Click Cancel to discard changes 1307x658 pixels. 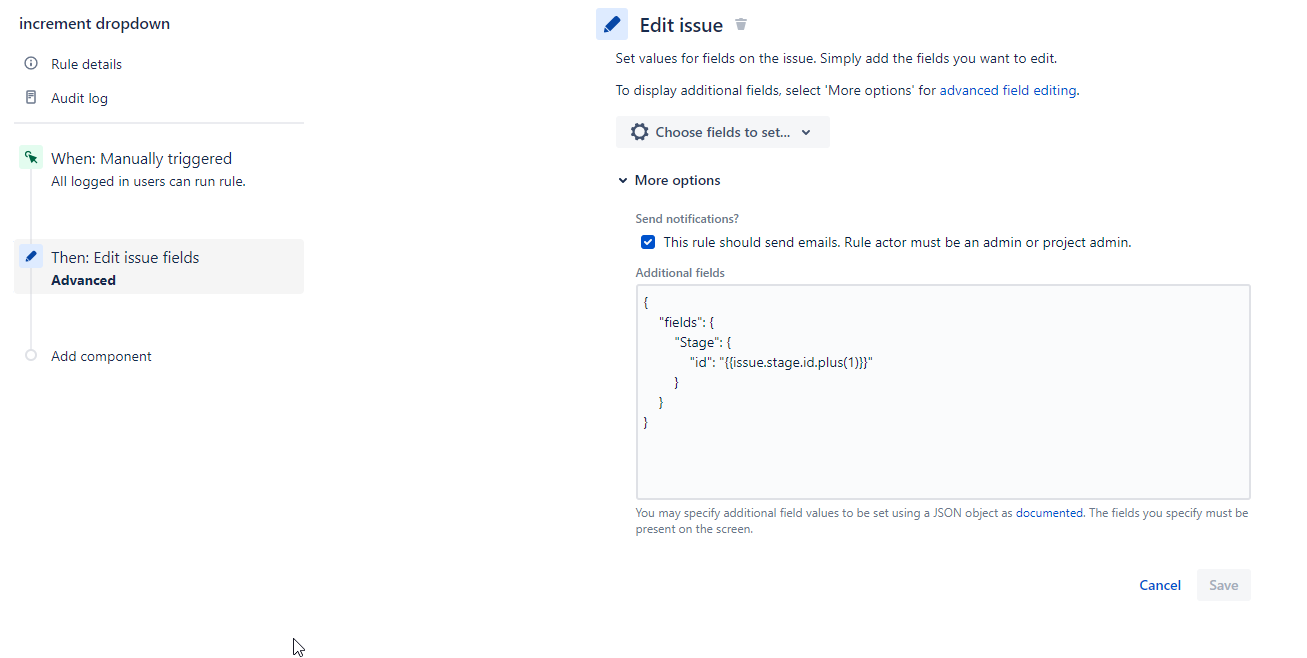(x=1159, y=585)
